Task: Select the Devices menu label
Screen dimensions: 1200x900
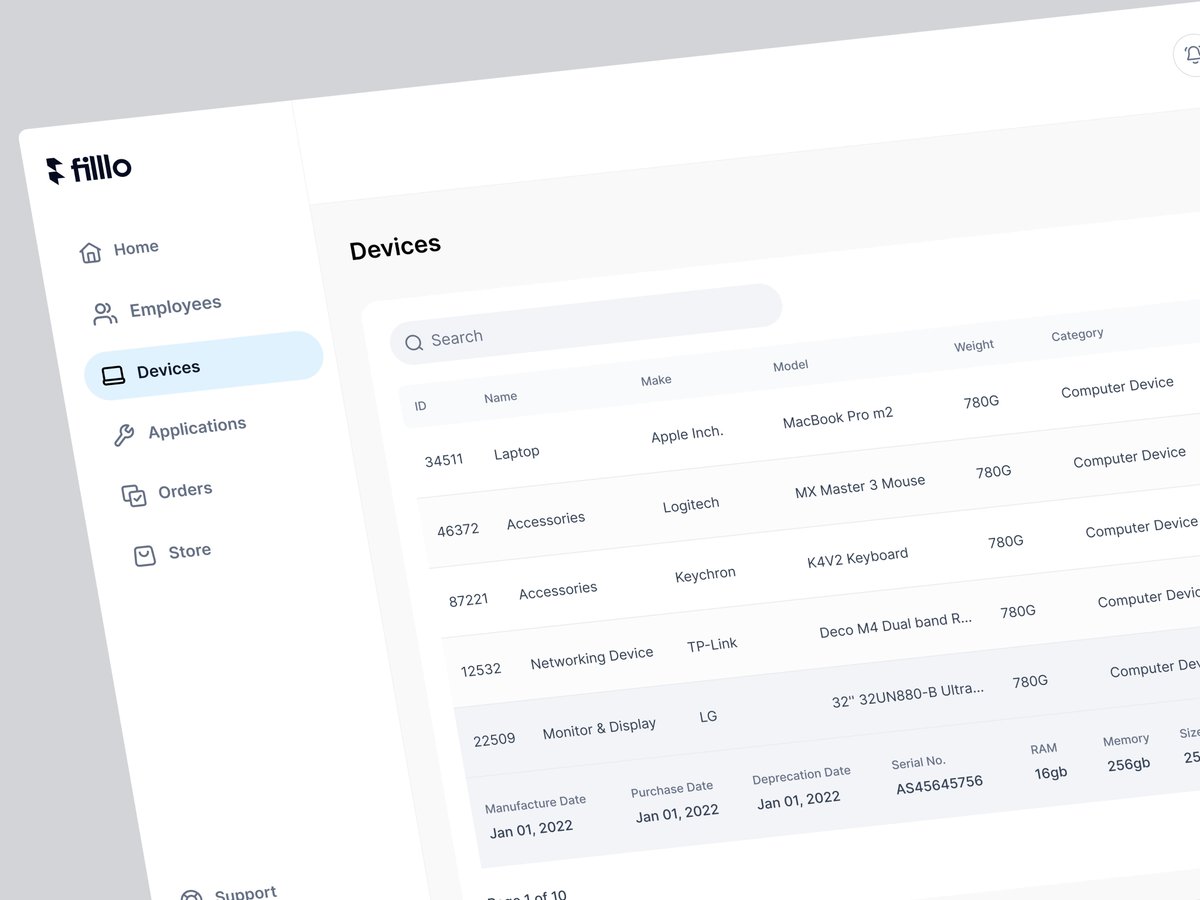Action: (x=168, y=370)
